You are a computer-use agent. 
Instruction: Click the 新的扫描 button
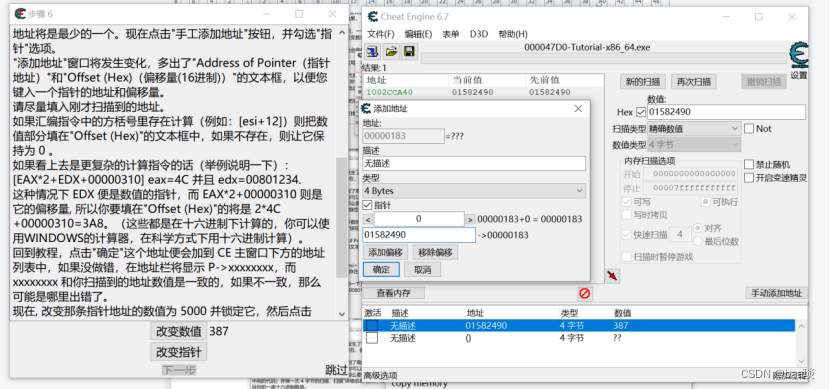click(643, 82)
